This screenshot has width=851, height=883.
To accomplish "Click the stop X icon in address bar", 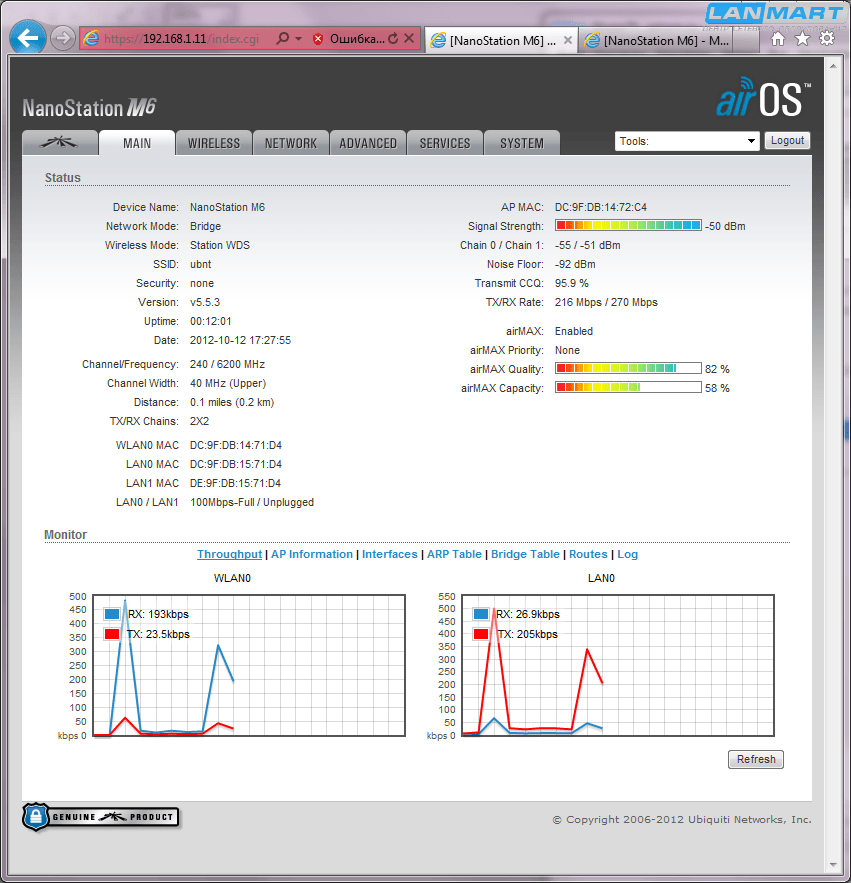I will pyautogui.click(x=409, y=38).
